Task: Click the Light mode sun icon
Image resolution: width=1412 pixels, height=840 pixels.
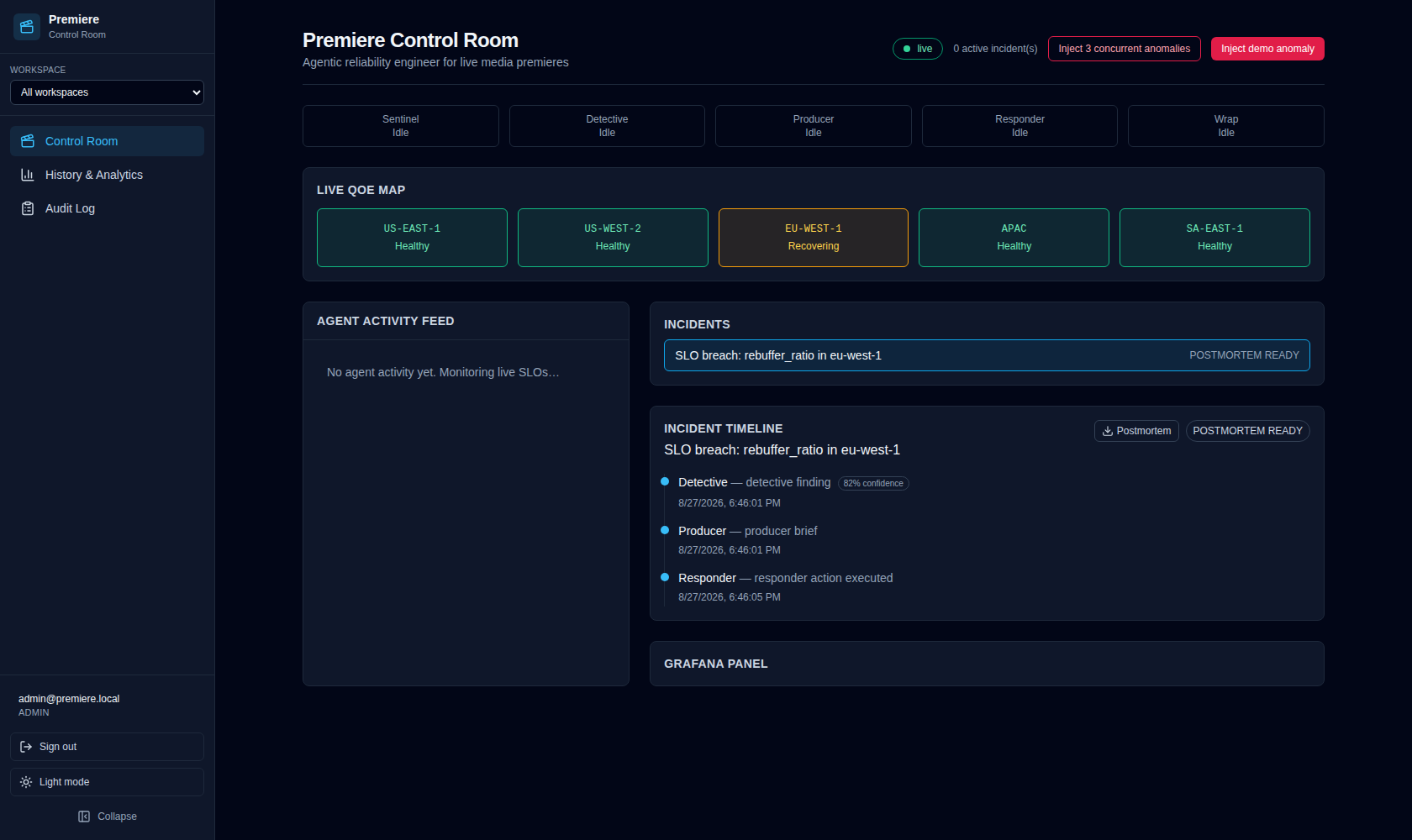Action: pos(26,782)
